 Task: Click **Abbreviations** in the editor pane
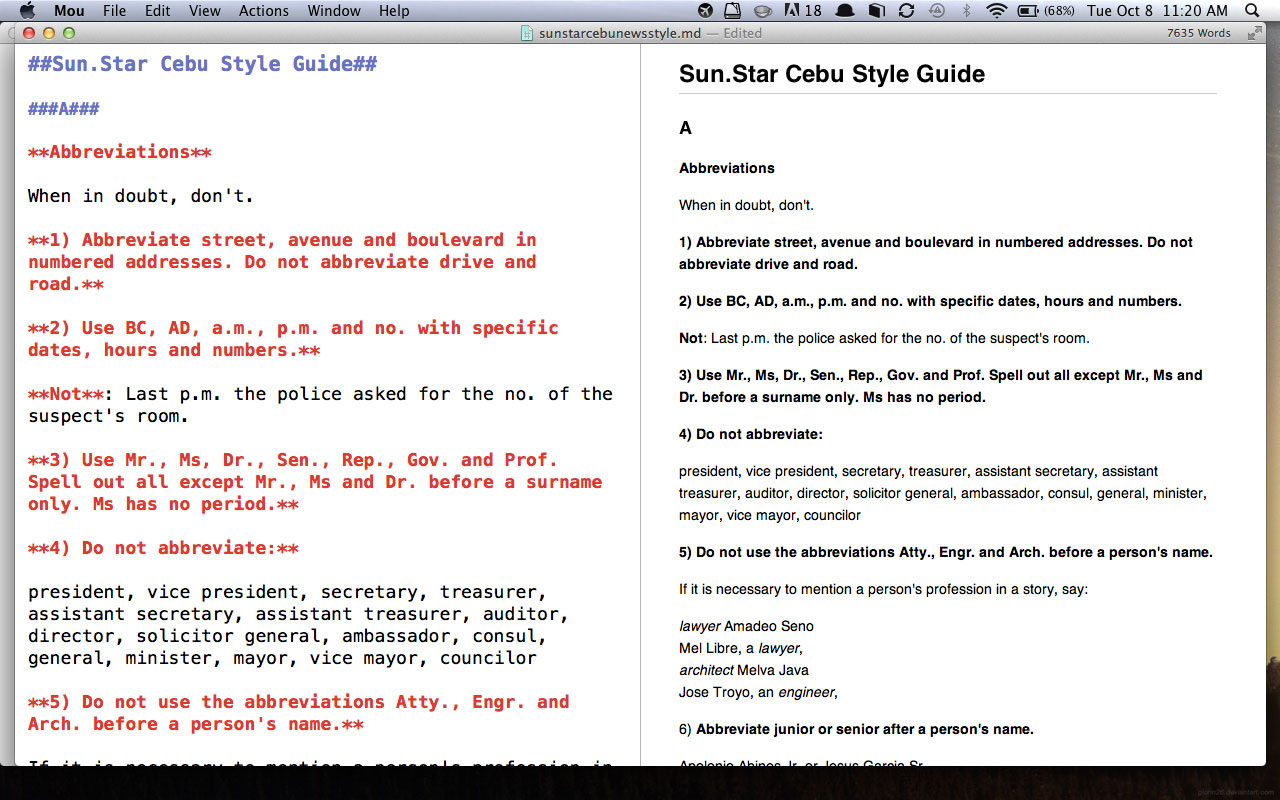120,152
